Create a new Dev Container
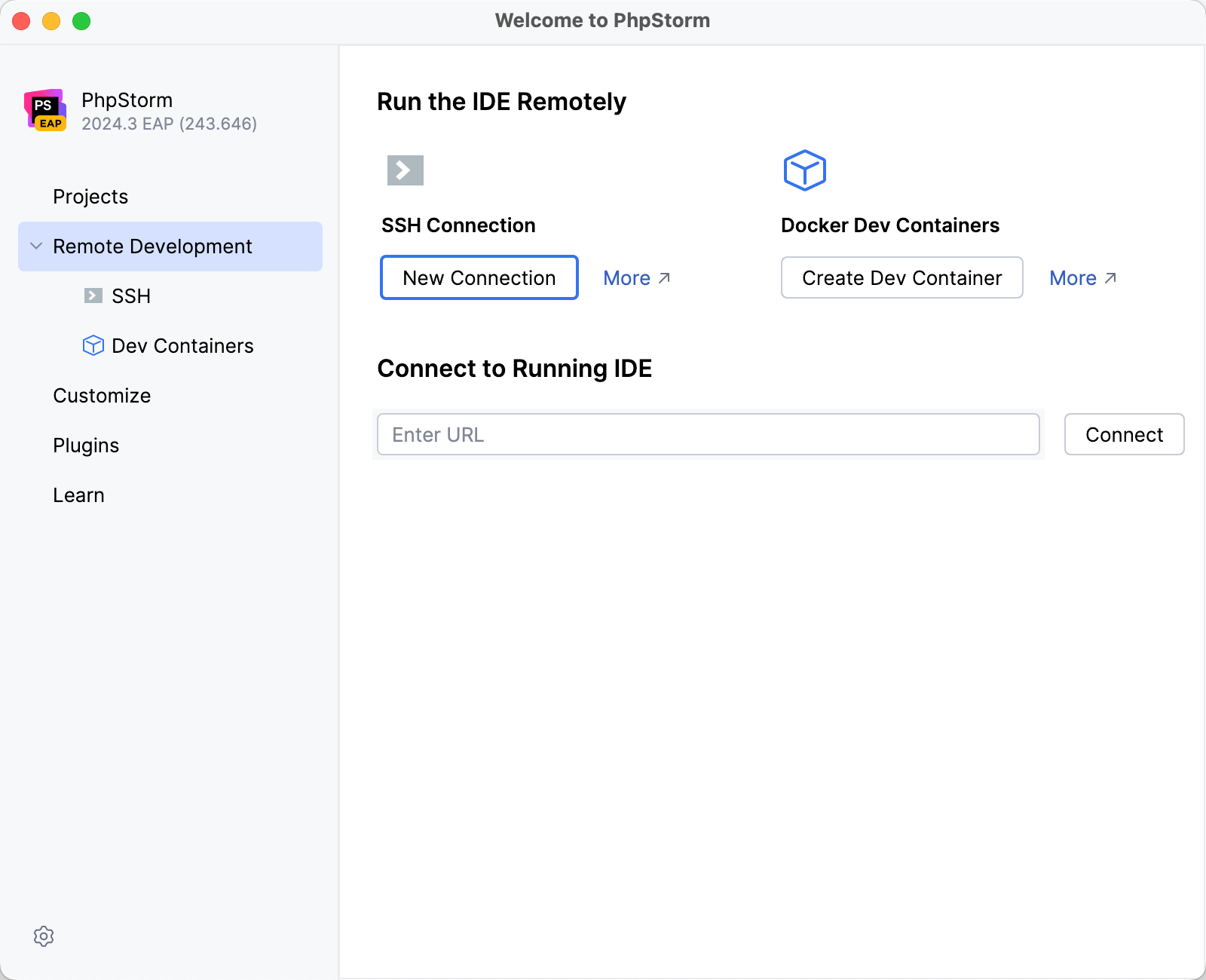The width and height of the screenshot is (1206, 980). (x=901, y=277)
